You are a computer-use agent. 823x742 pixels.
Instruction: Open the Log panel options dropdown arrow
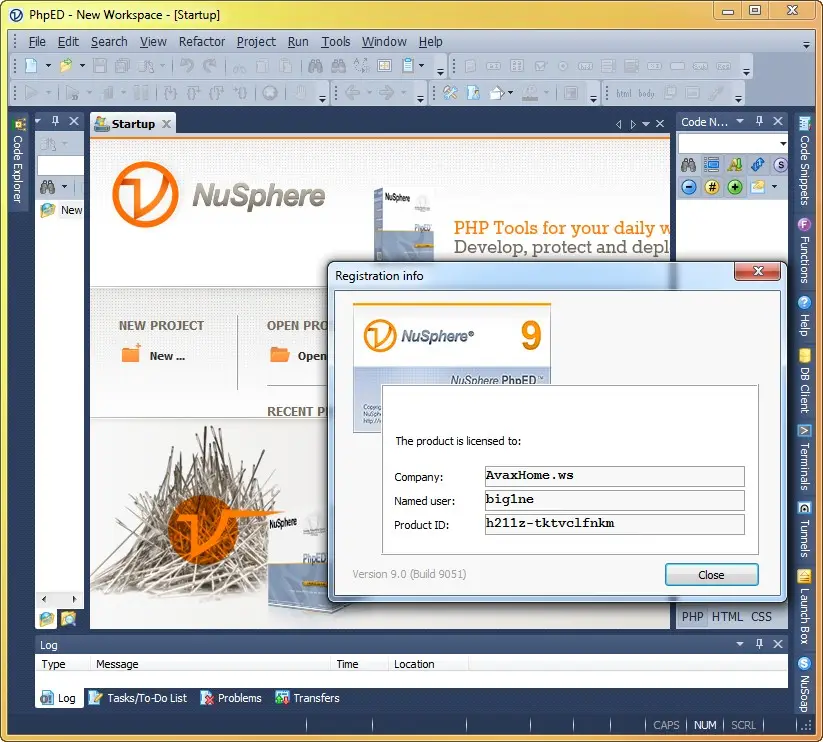(x=740, y=644)
